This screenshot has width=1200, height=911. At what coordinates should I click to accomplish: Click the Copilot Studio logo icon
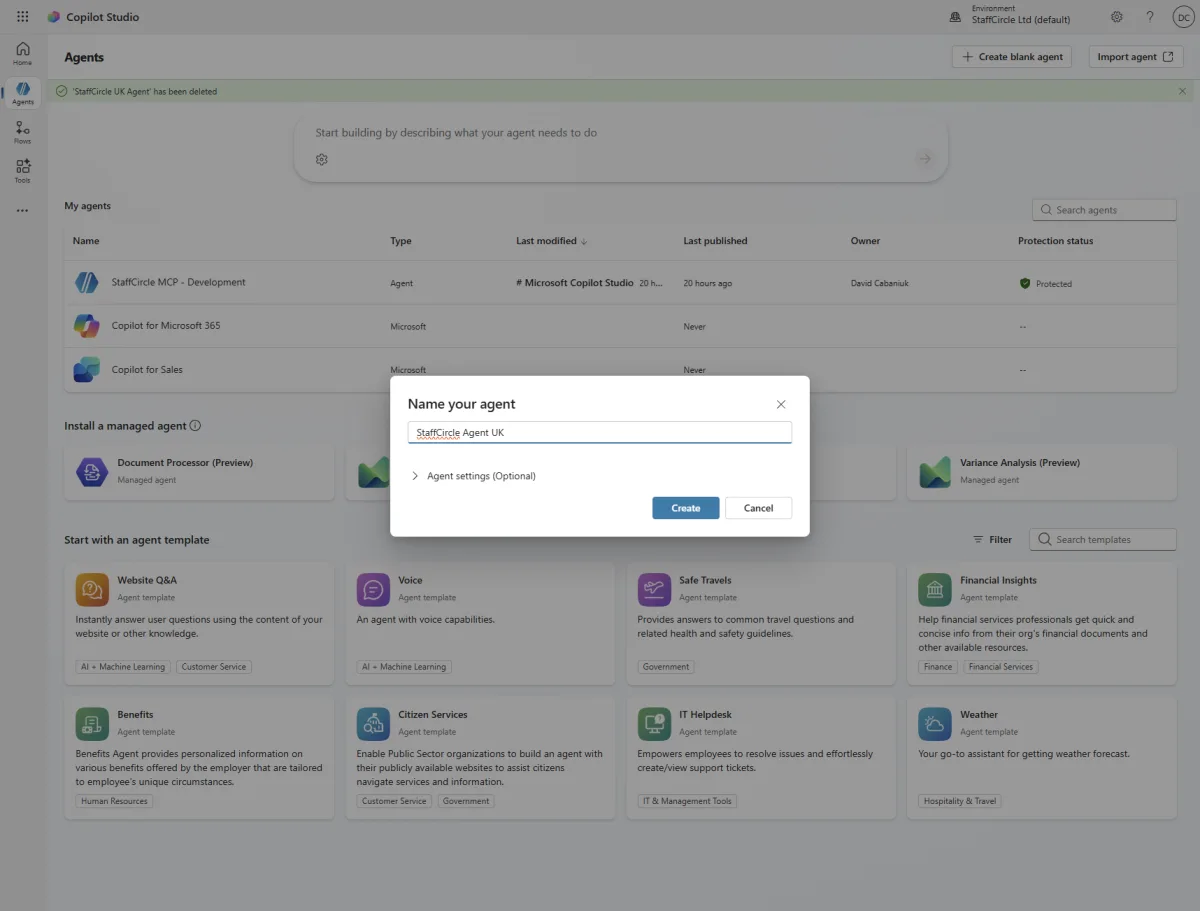click(x=54, y=17)
